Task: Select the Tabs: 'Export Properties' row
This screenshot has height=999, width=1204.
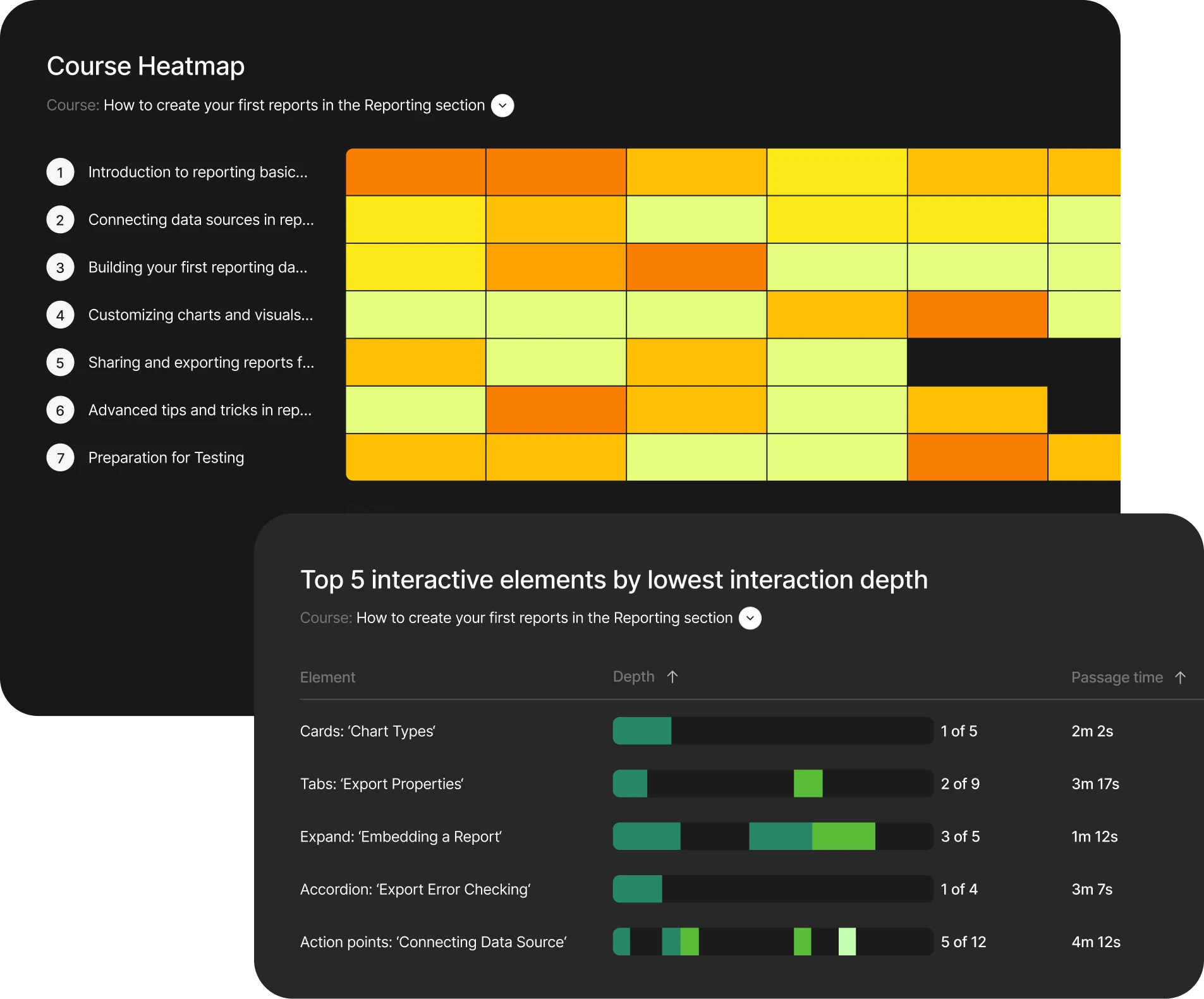Action: (381, 784)
